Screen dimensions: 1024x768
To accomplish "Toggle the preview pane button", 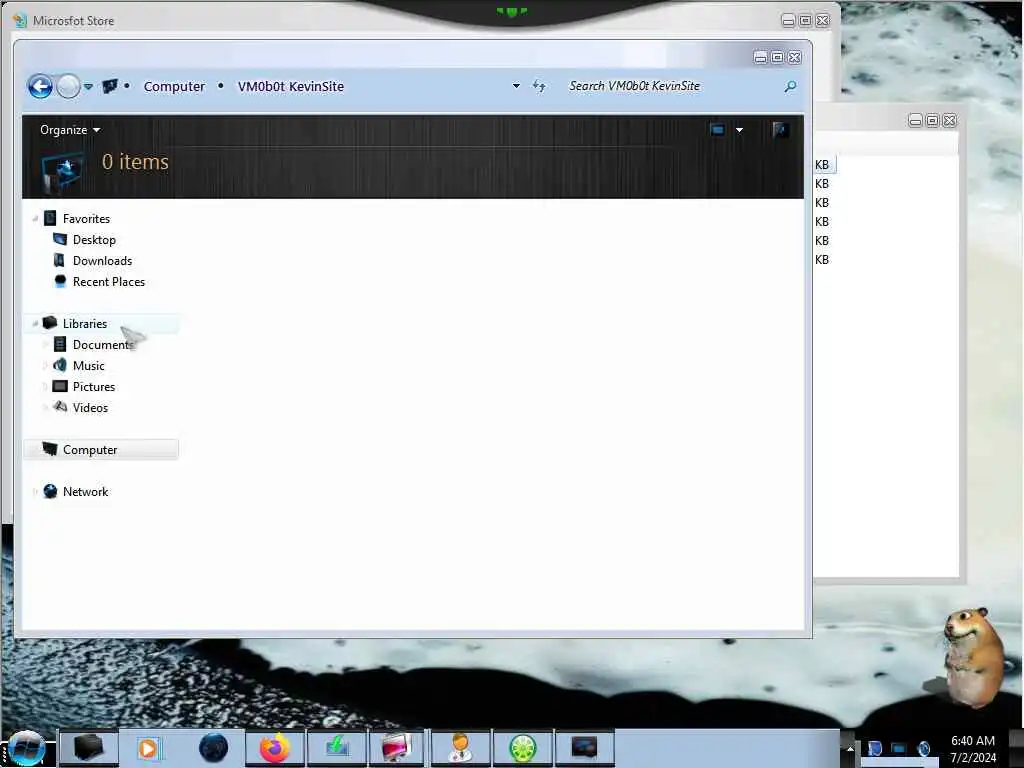I will [x=780, y=129].
